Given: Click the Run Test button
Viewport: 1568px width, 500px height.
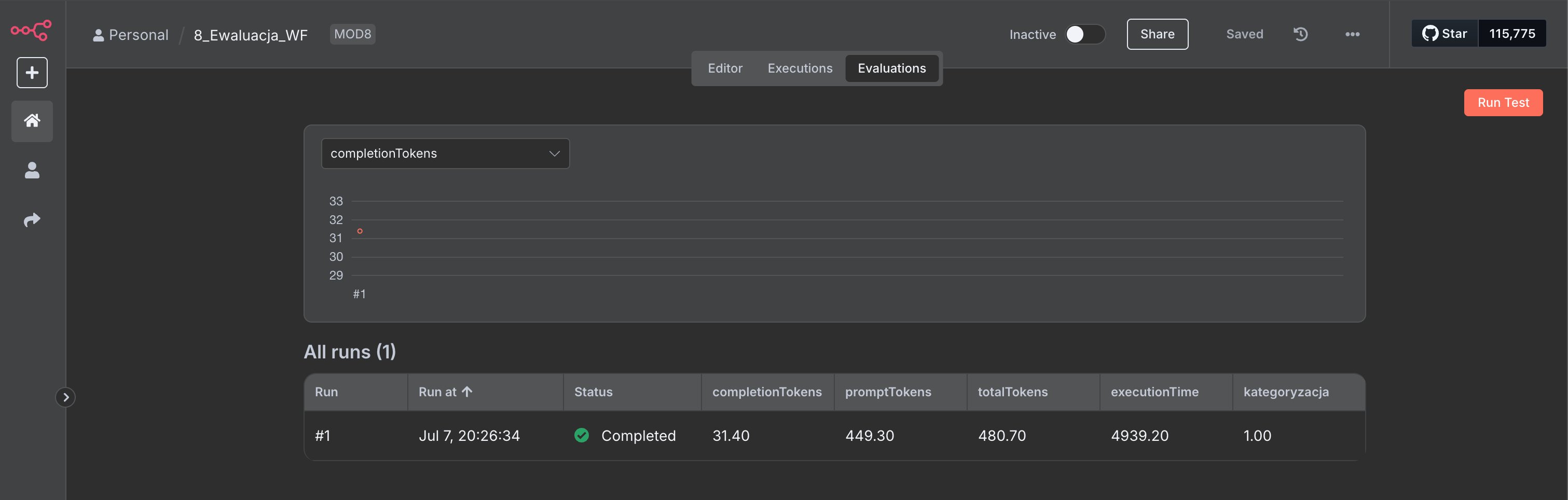Looking at the screenshot, I should click(x=1503, y=102).
